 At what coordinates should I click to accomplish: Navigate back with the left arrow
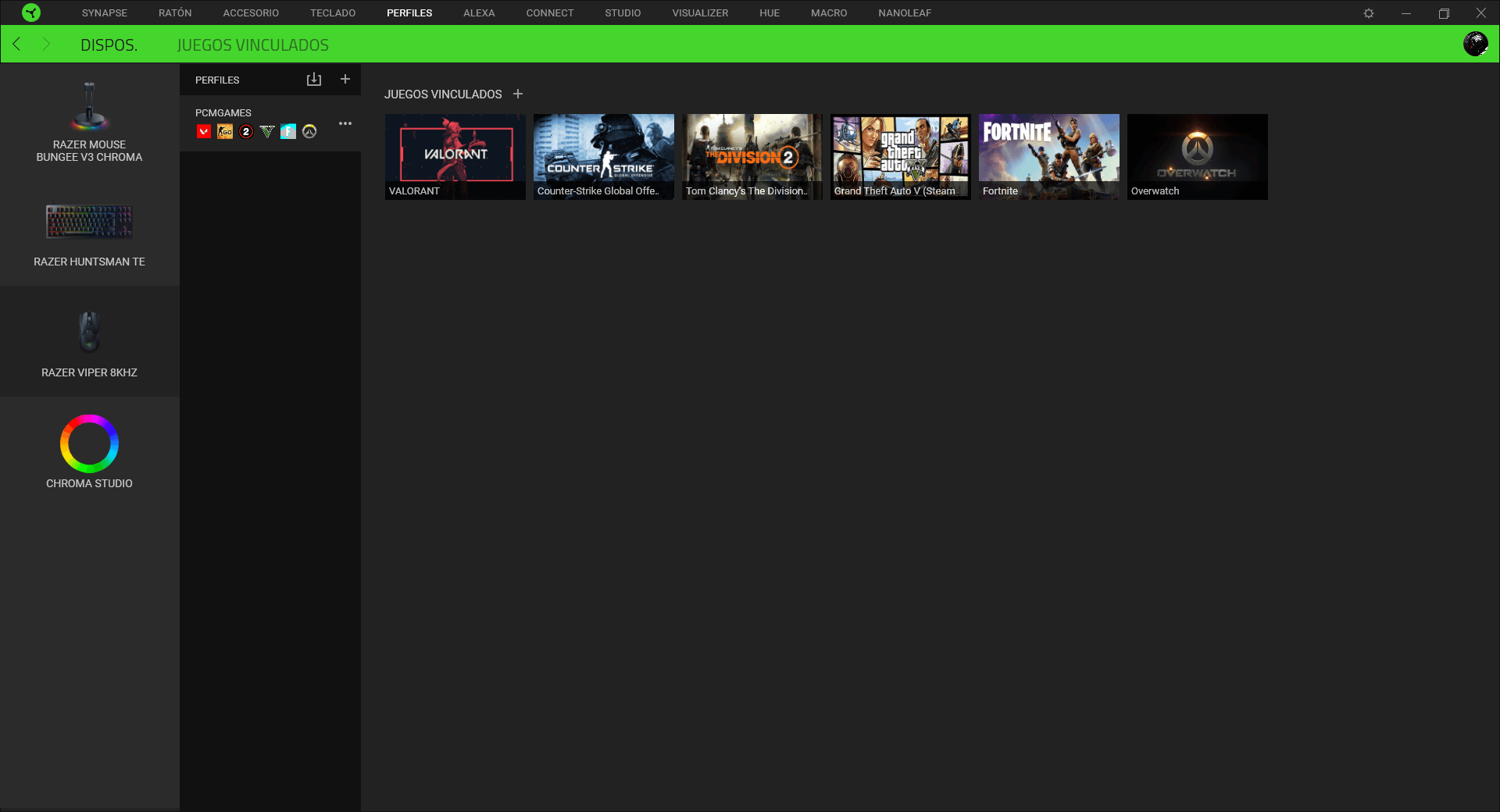(16, 44)
